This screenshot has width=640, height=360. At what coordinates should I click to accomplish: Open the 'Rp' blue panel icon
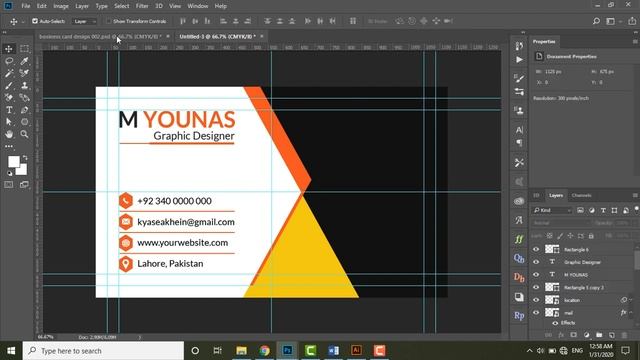pos(519,316)
